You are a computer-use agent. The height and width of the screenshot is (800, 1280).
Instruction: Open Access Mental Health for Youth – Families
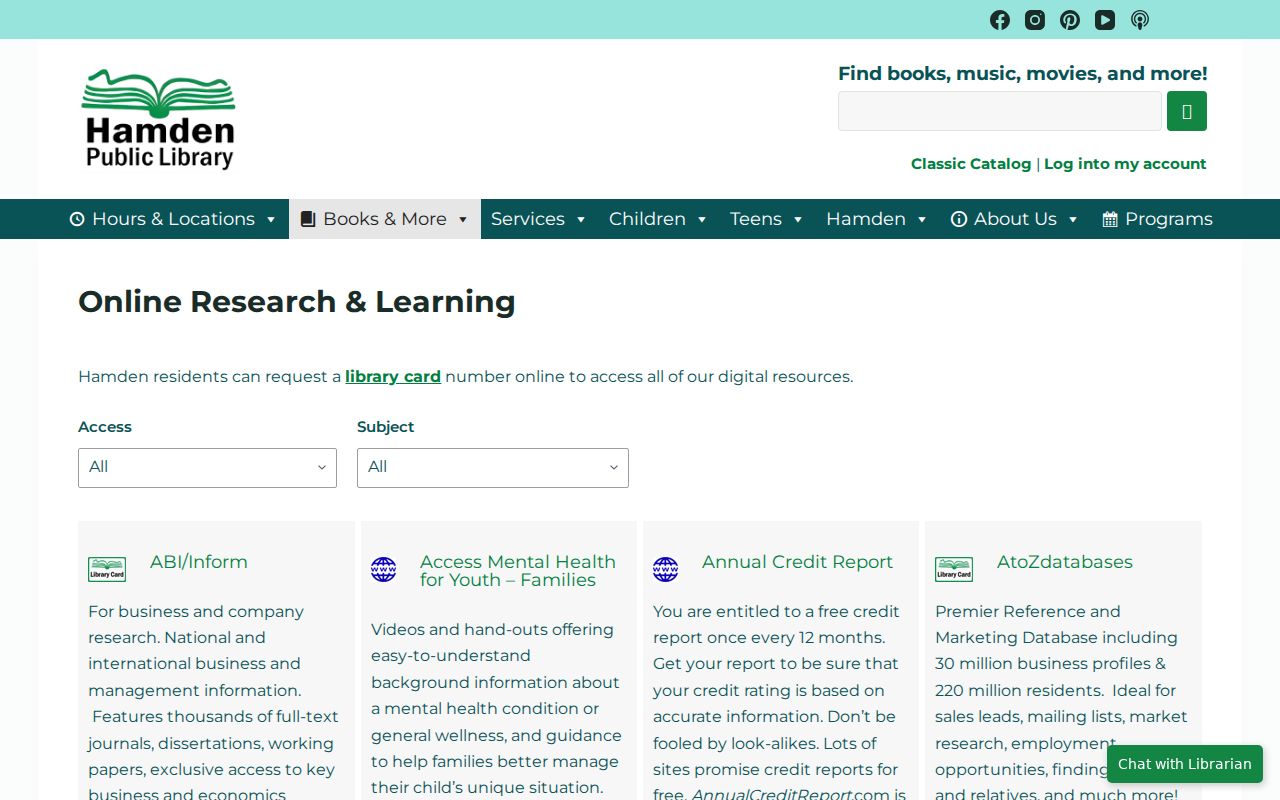[518, 571]
